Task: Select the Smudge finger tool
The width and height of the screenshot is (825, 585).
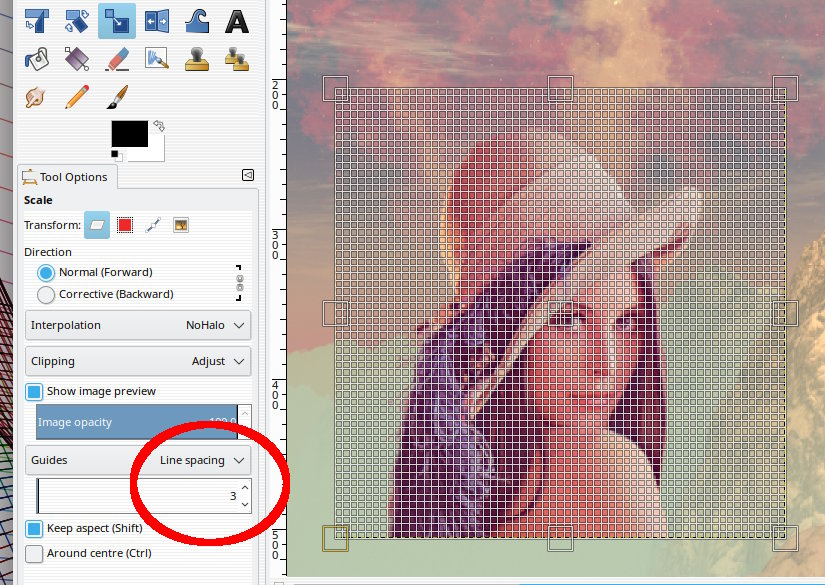Action: (37, 97)
